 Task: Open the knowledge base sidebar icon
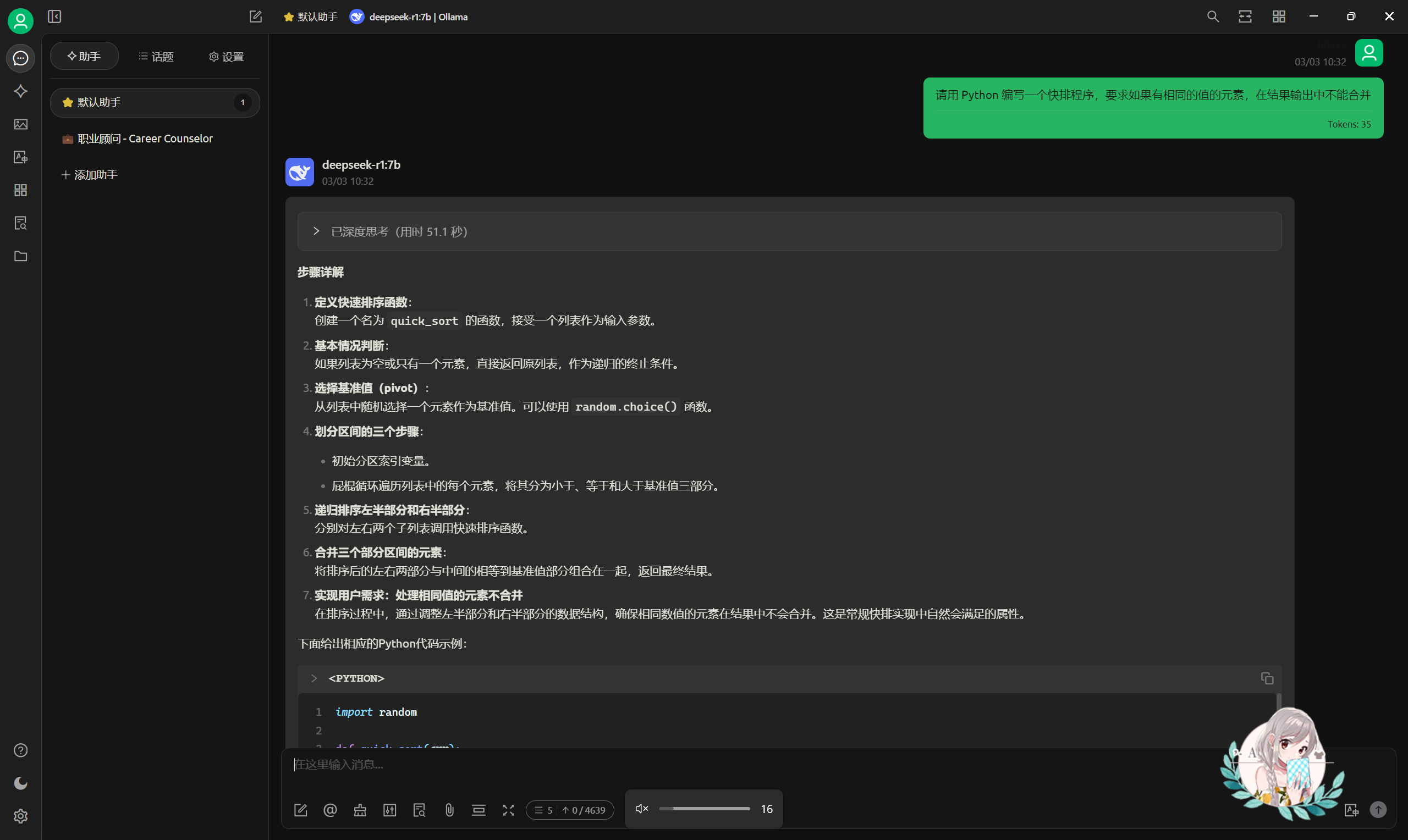20,223
